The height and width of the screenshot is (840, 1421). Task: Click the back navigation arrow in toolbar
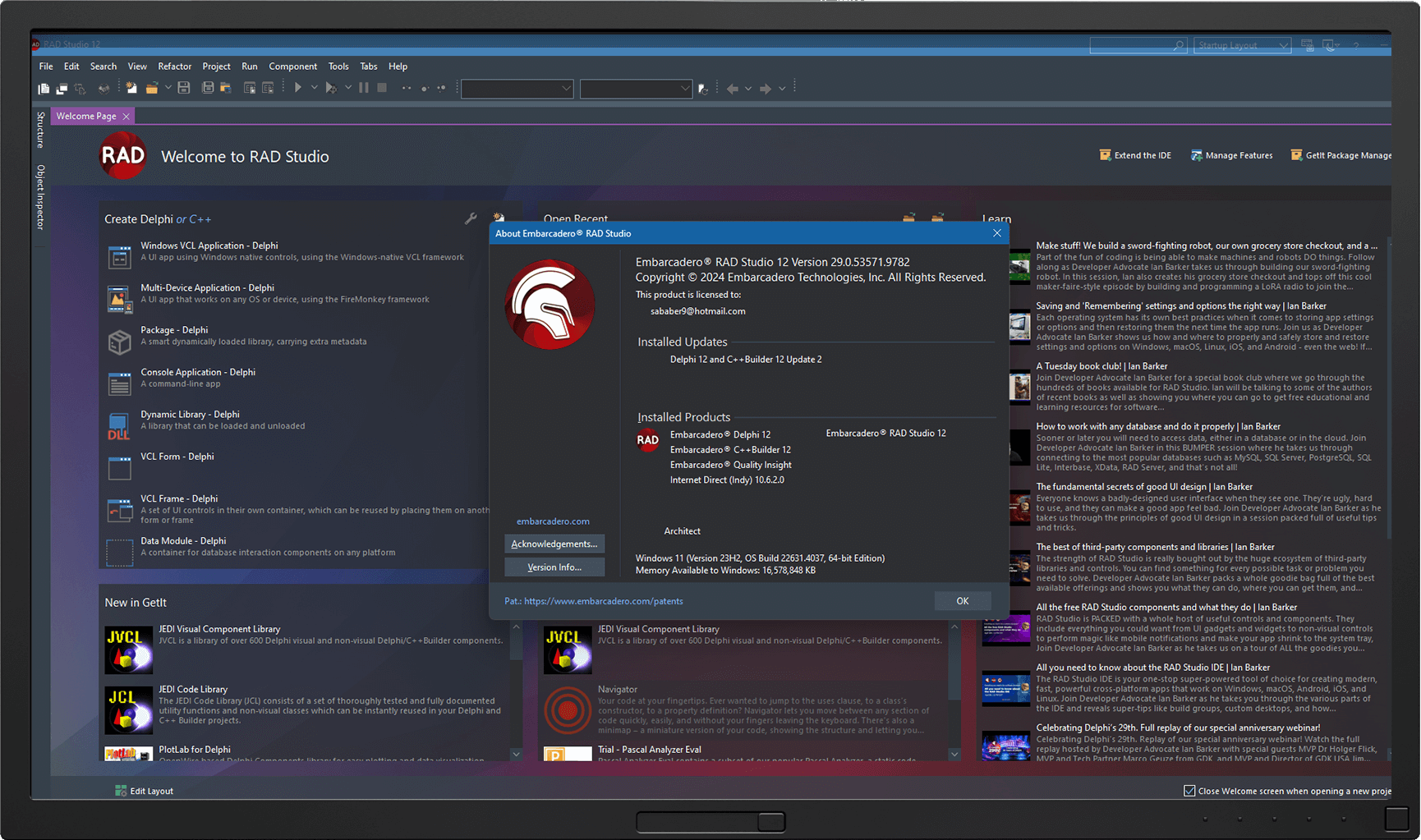pos(732,89)
